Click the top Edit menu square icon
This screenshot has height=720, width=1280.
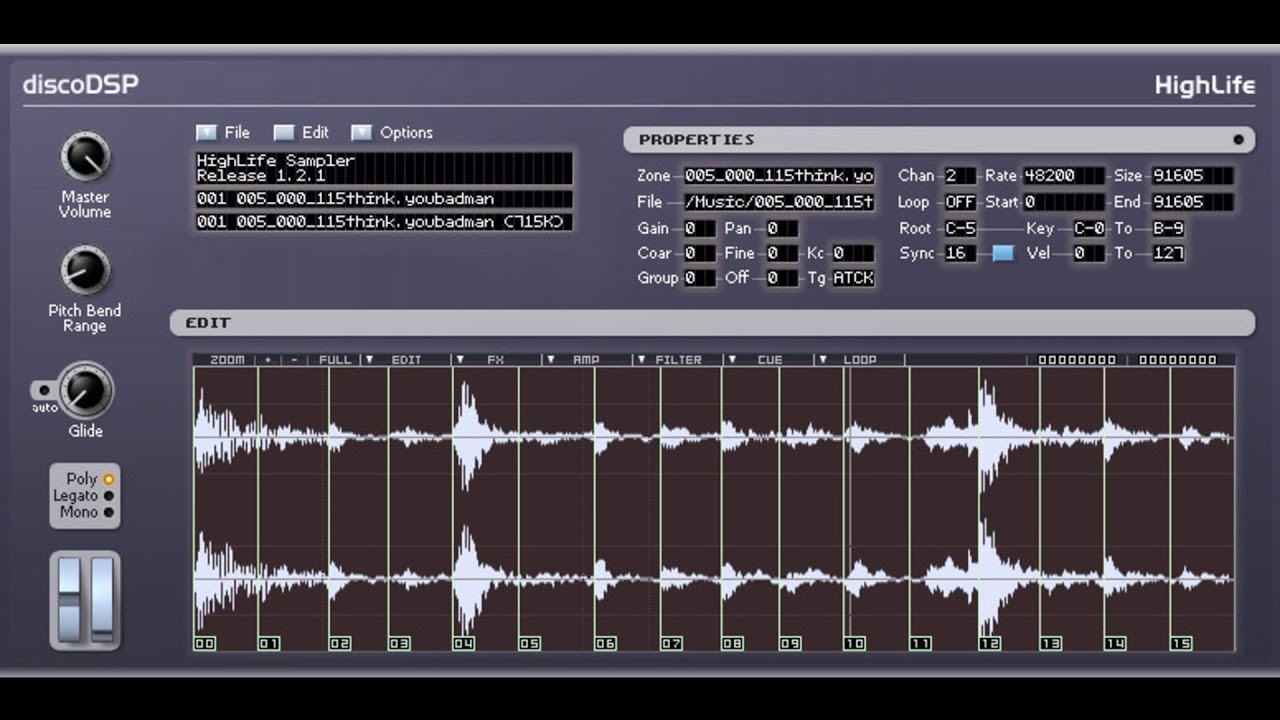pyautogui.click(x=284, y=132)
